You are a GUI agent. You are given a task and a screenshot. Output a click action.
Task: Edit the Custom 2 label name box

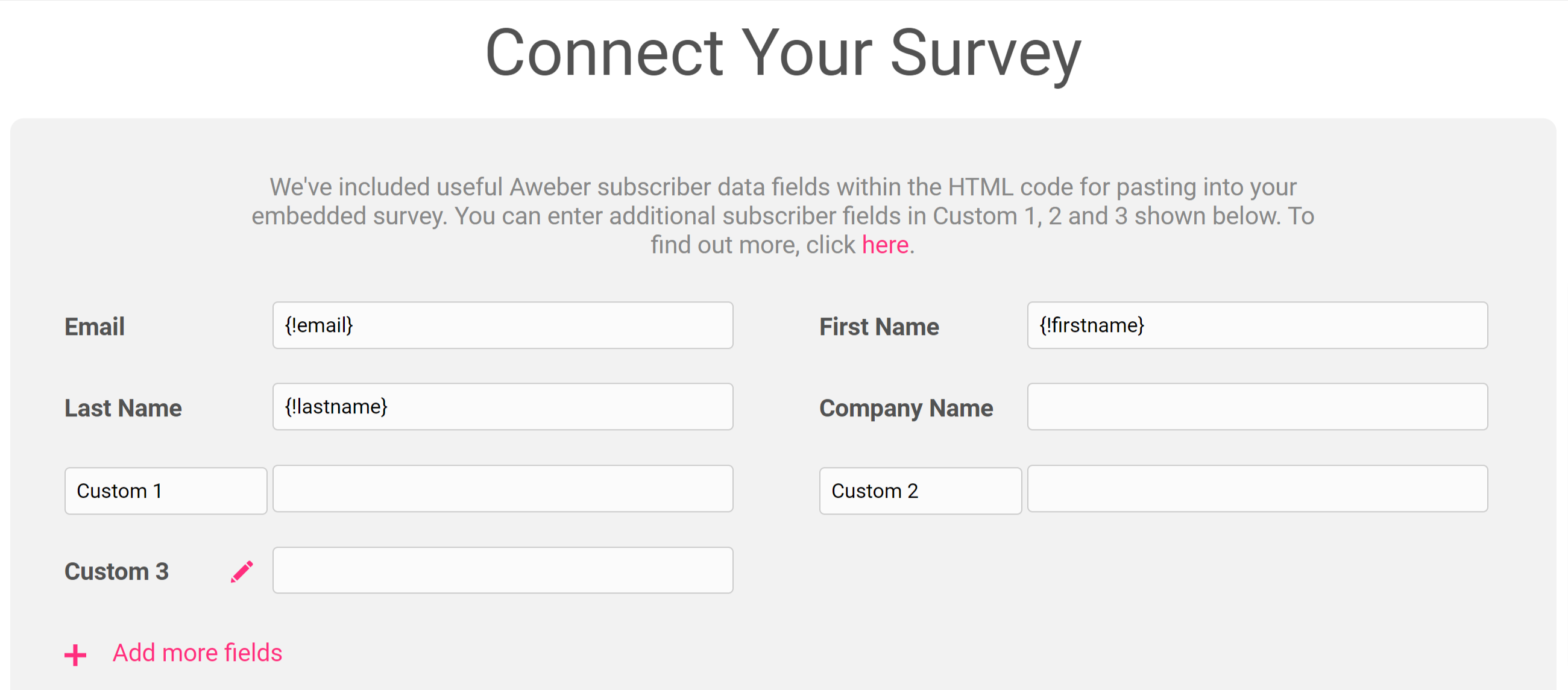[x=921, y=491]
